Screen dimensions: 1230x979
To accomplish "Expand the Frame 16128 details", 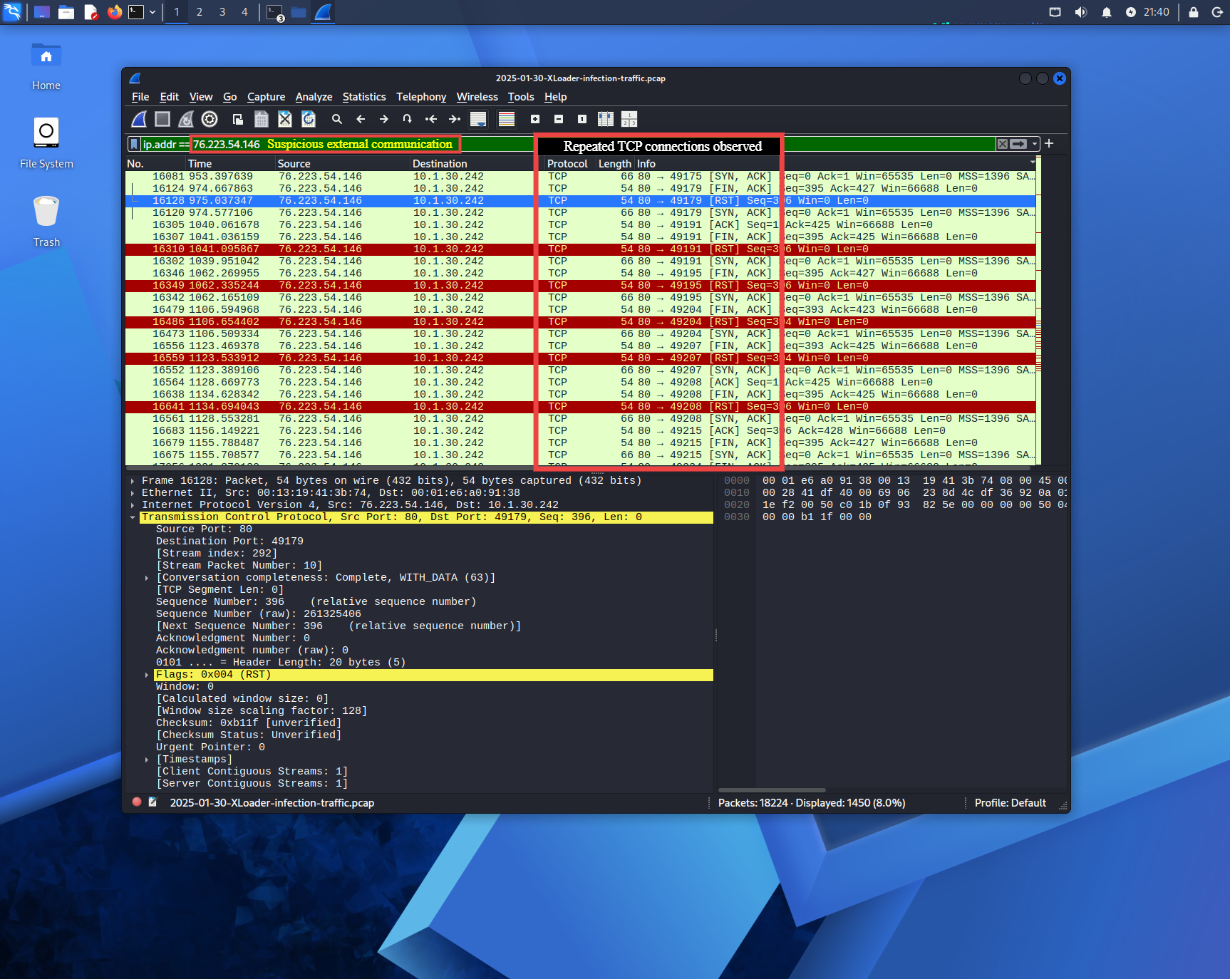I will tap(134, 481).
